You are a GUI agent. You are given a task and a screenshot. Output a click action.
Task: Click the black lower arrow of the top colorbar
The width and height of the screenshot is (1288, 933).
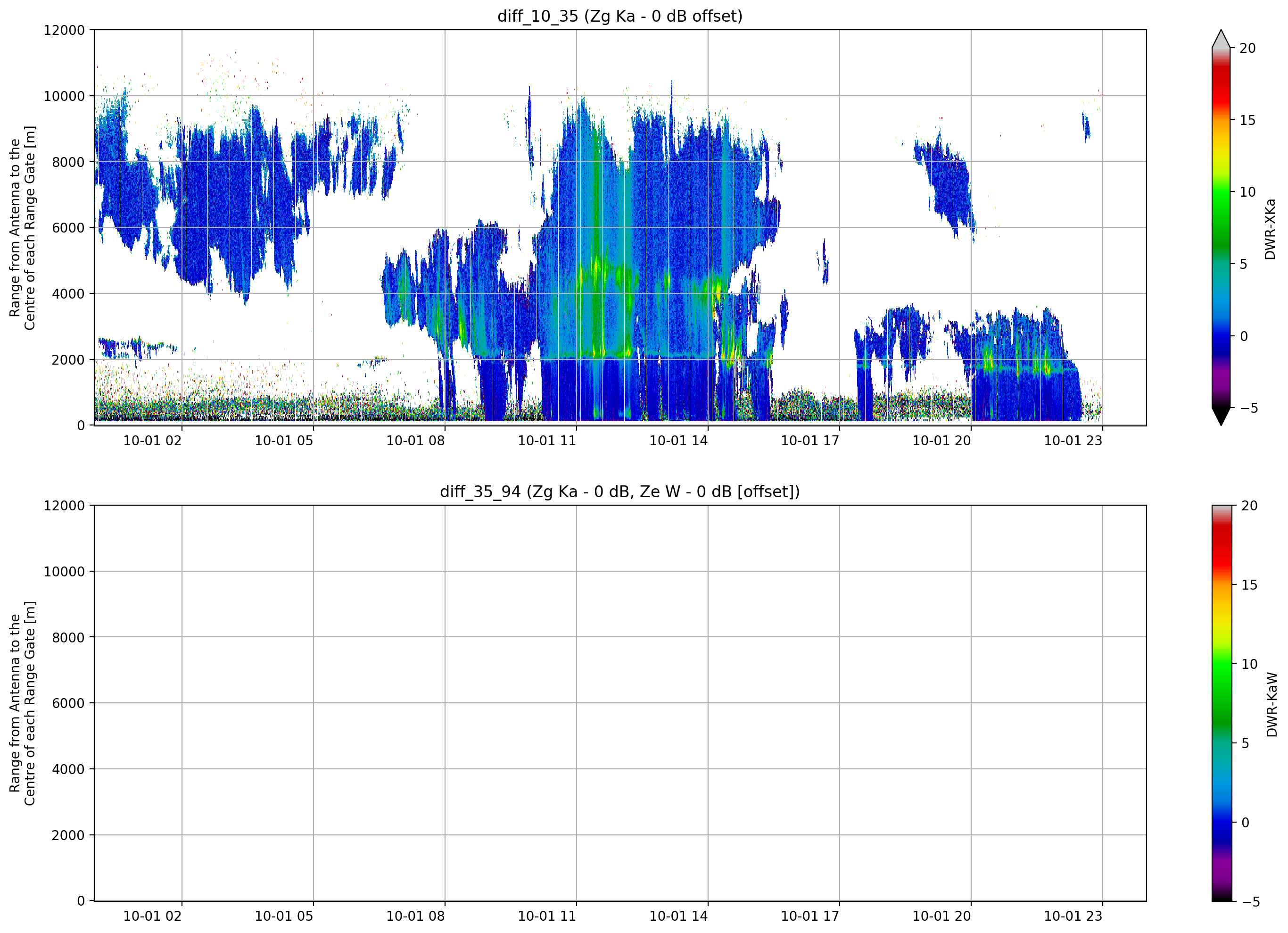click(1221, 417)
